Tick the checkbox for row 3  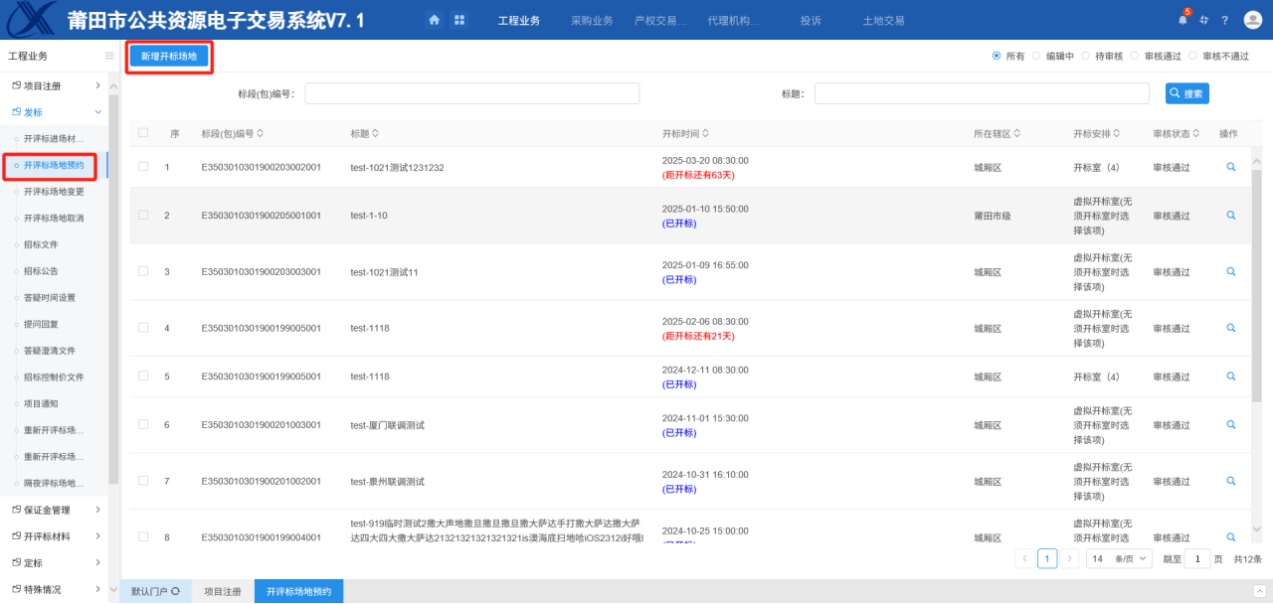pos(143,271)
